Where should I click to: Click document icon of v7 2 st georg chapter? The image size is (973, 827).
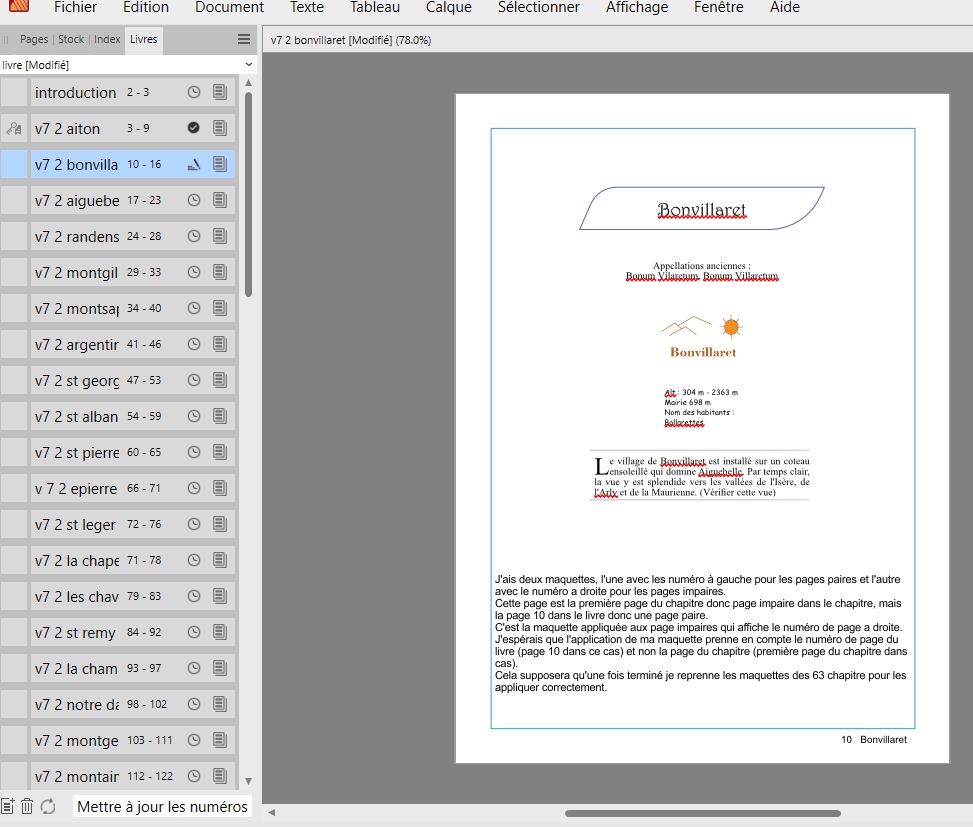[220, 380]
